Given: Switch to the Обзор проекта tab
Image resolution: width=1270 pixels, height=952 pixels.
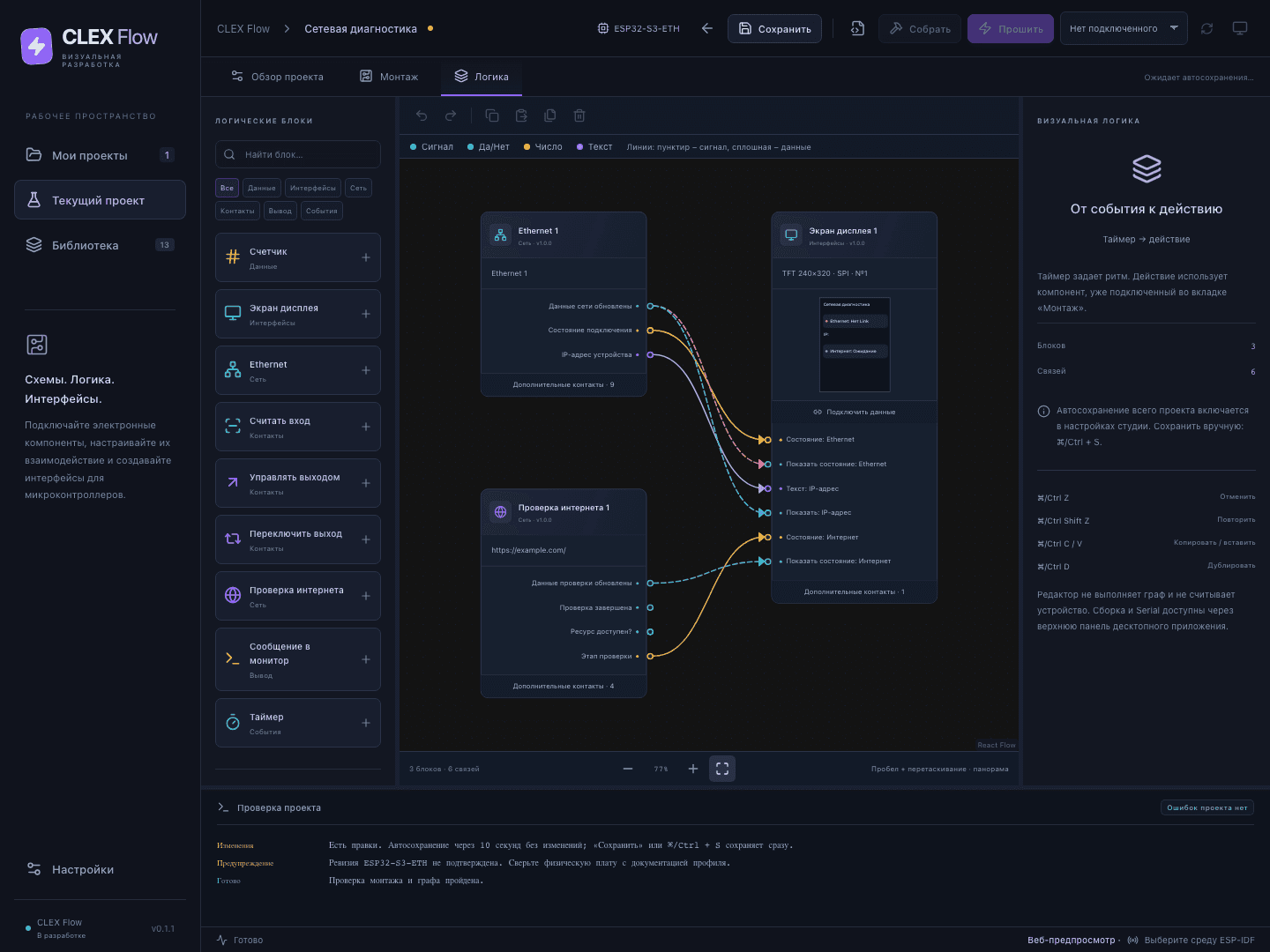Looking at the screenshot, I should 277,77.
